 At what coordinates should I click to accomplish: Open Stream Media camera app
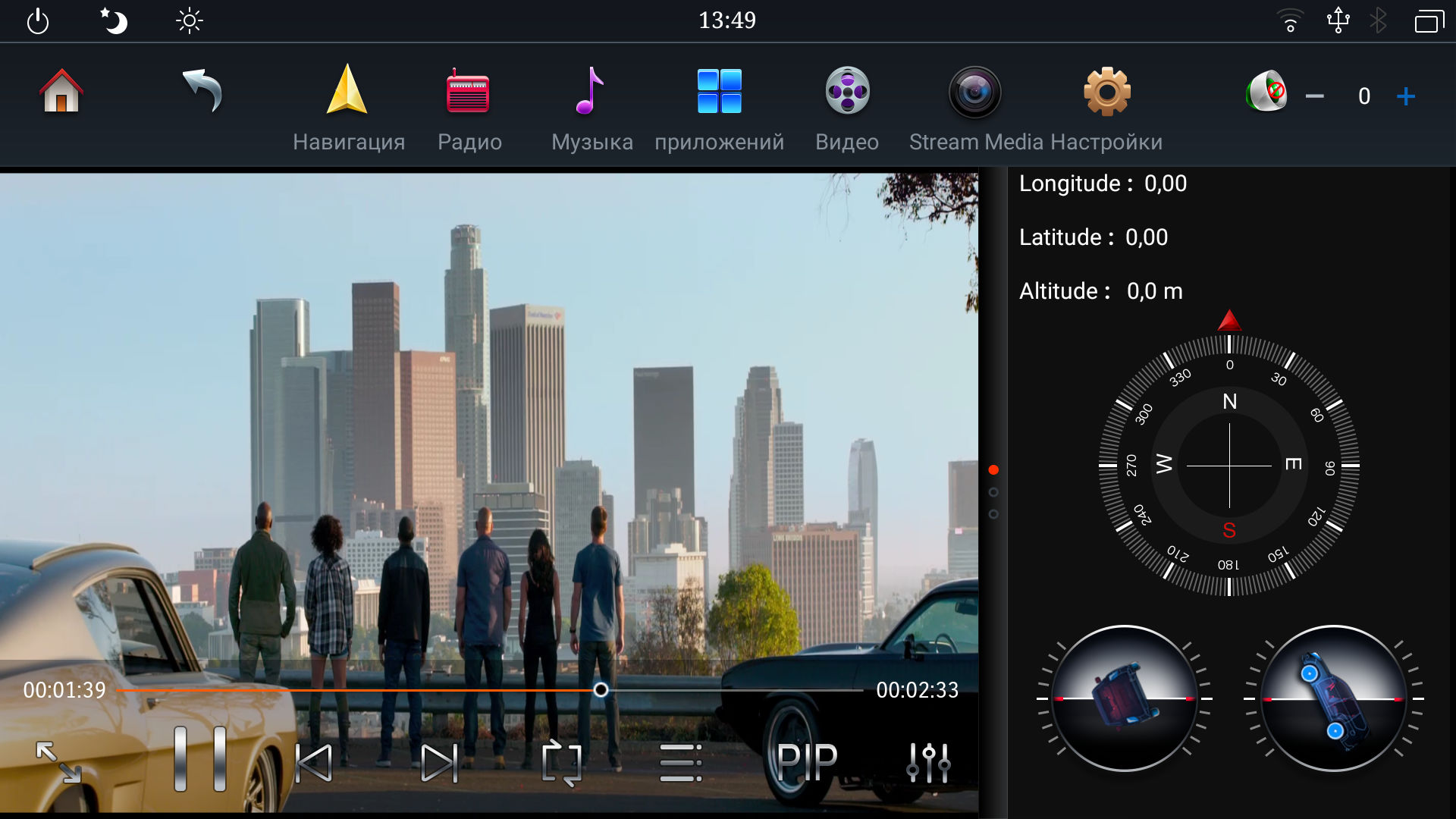point(975,108)
